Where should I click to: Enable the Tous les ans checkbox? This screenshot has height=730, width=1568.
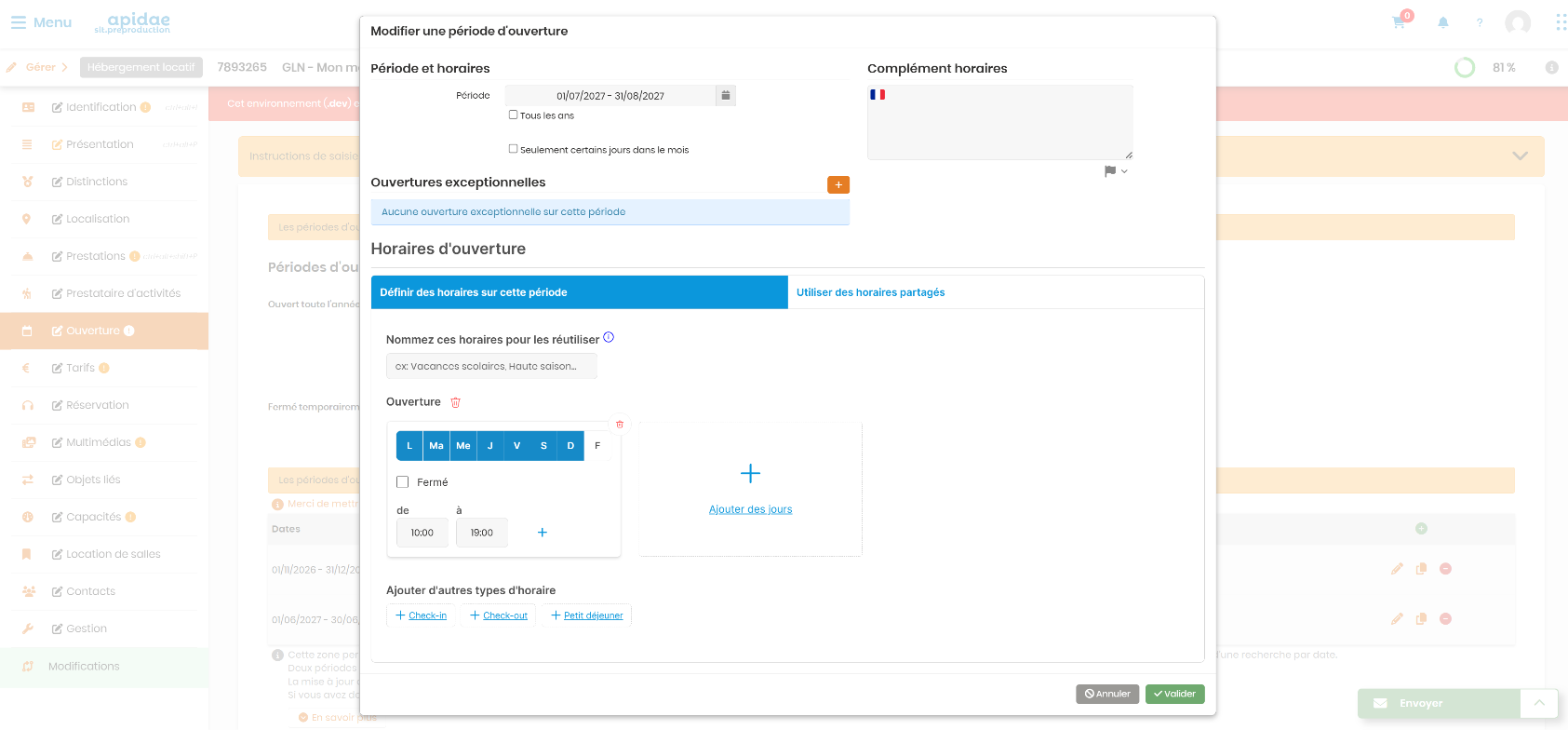[513, 115]
